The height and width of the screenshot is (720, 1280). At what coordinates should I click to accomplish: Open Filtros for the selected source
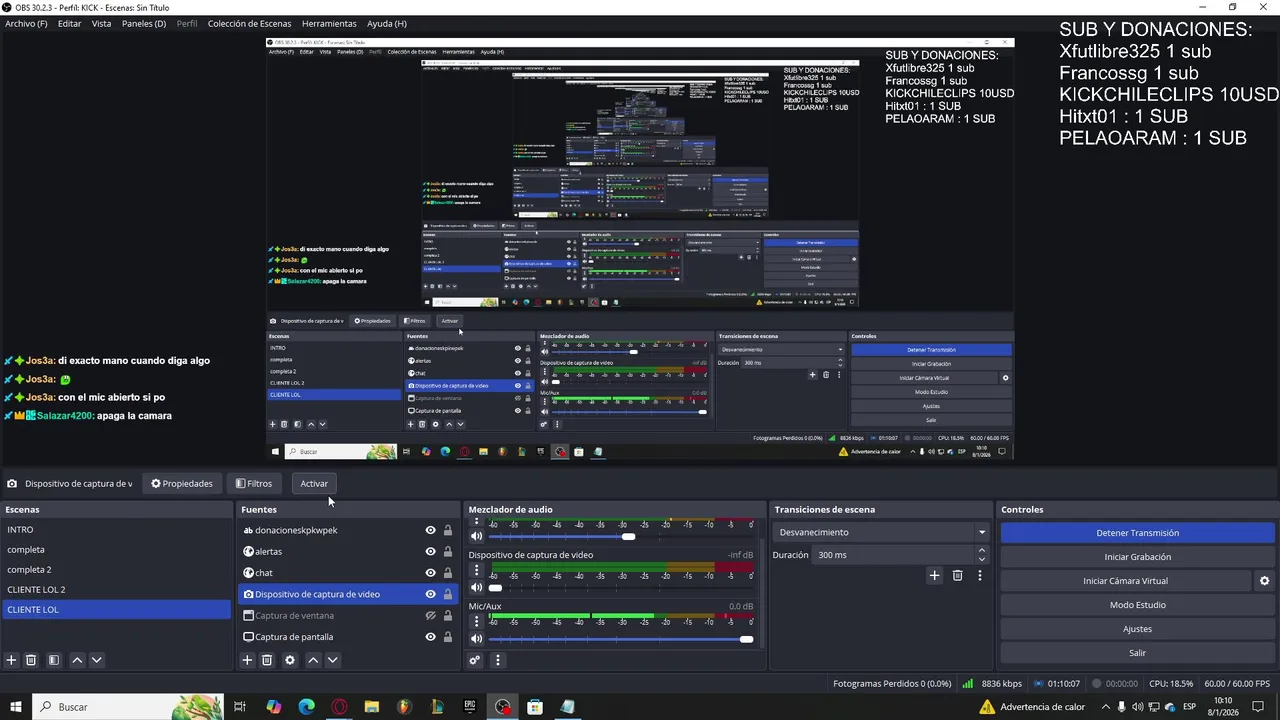coord(254,484)
